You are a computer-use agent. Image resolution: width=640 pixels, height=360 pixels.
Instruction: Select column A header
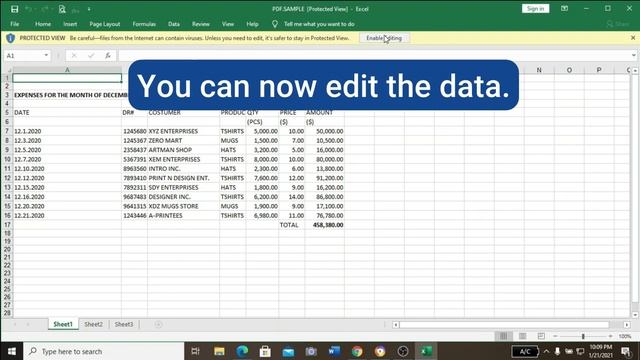coord(67,70)
